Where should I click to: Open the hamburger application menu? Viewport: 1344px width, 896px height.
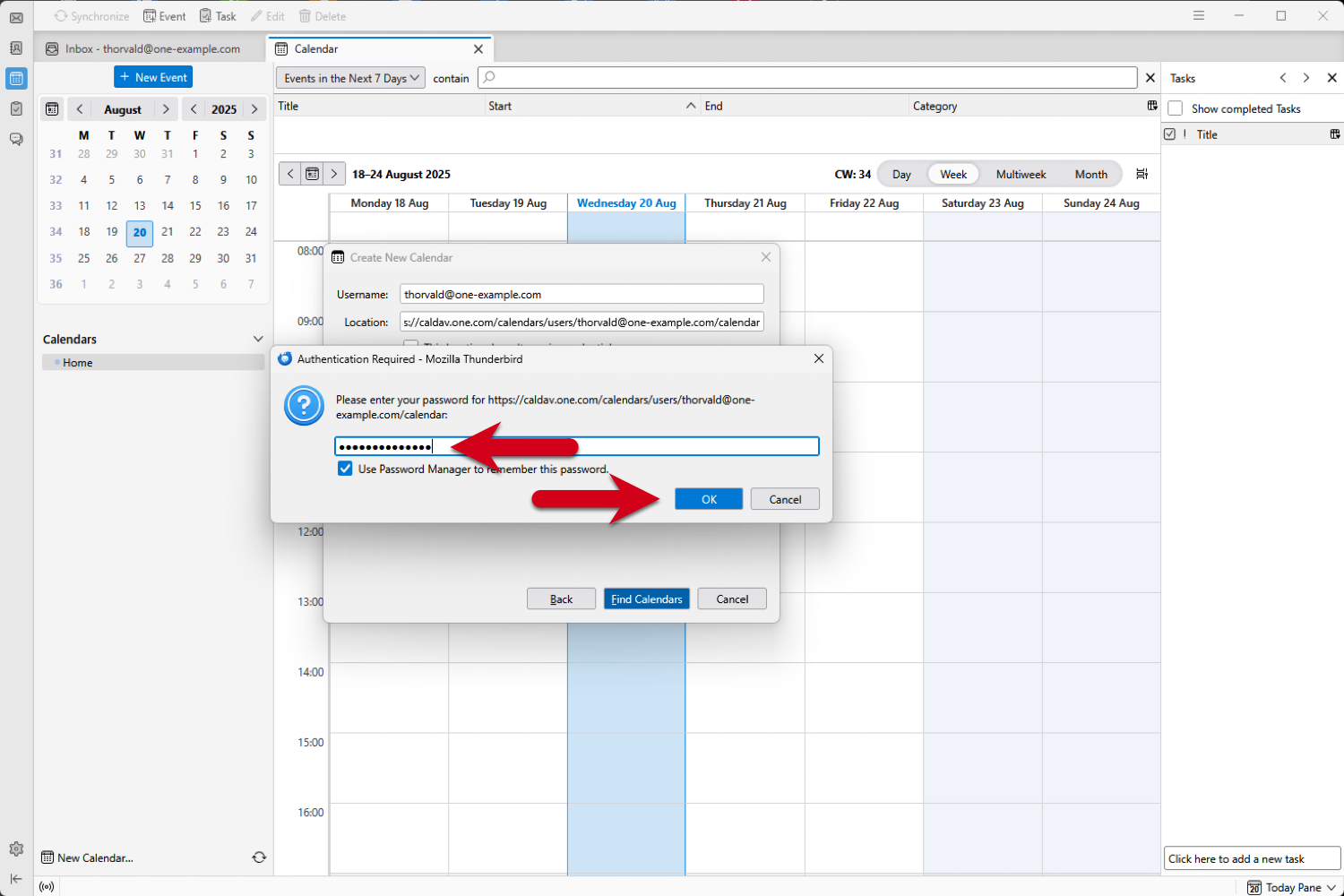coord(1199,15)
